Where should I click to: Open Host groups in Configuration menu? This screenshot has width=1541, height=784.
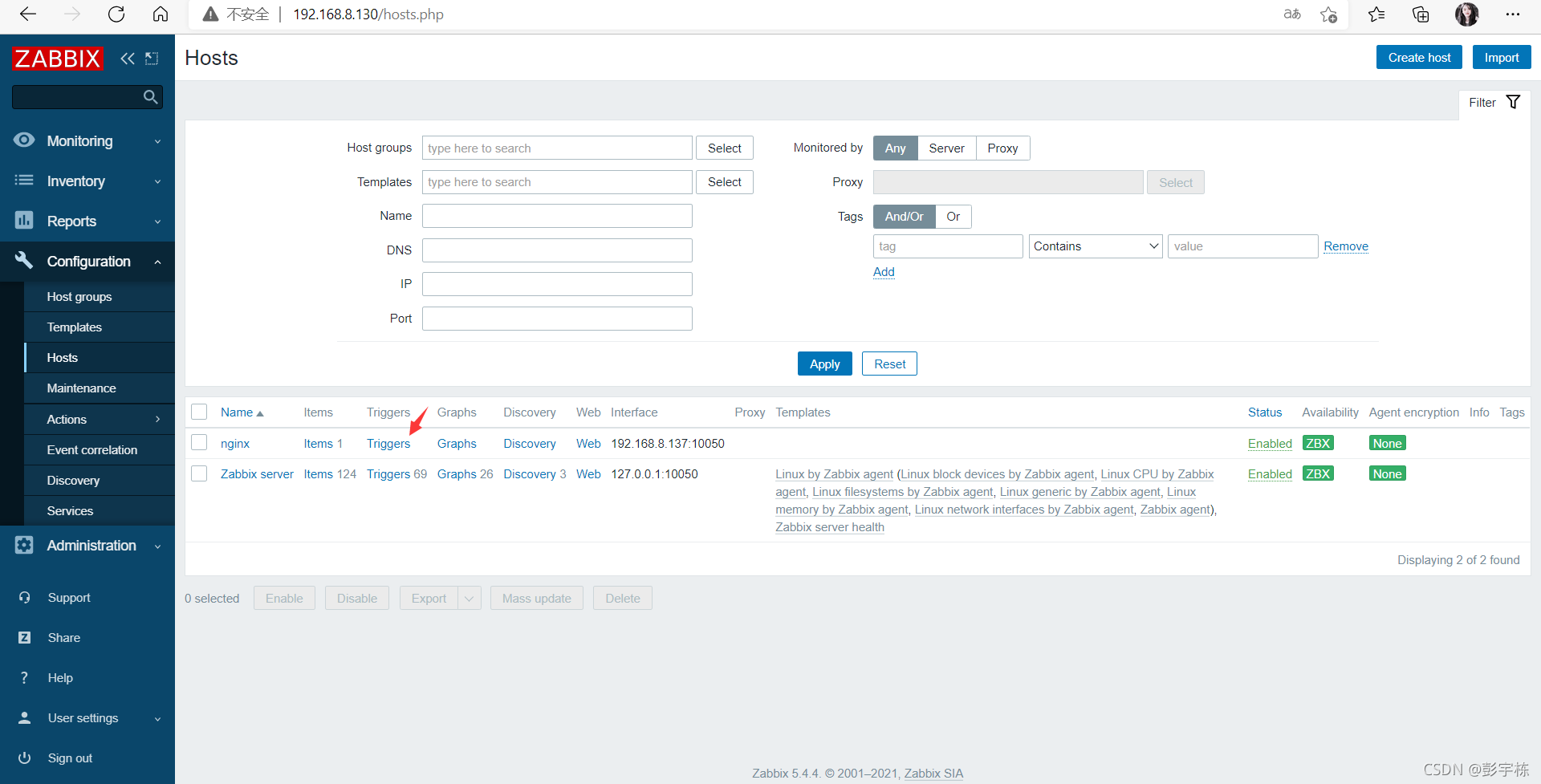point(100,297)
